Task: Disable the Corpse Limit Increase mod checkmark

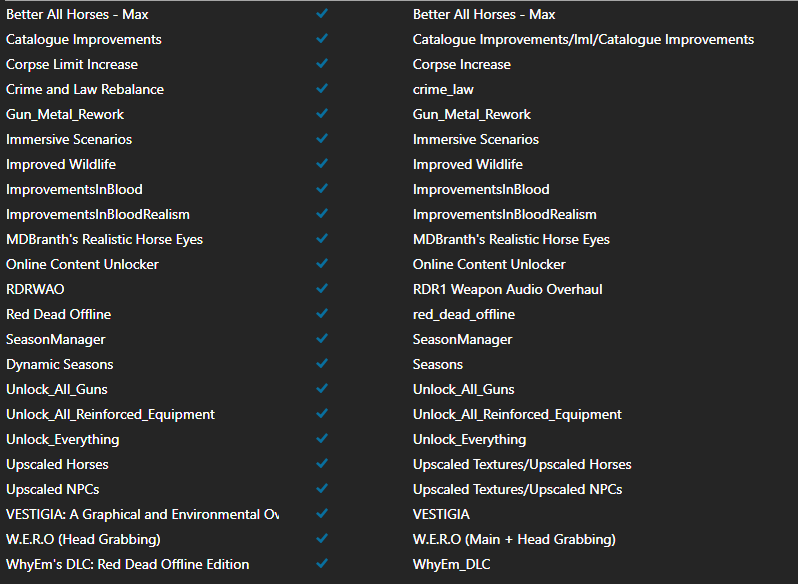Action: click(x=322, y=64)
